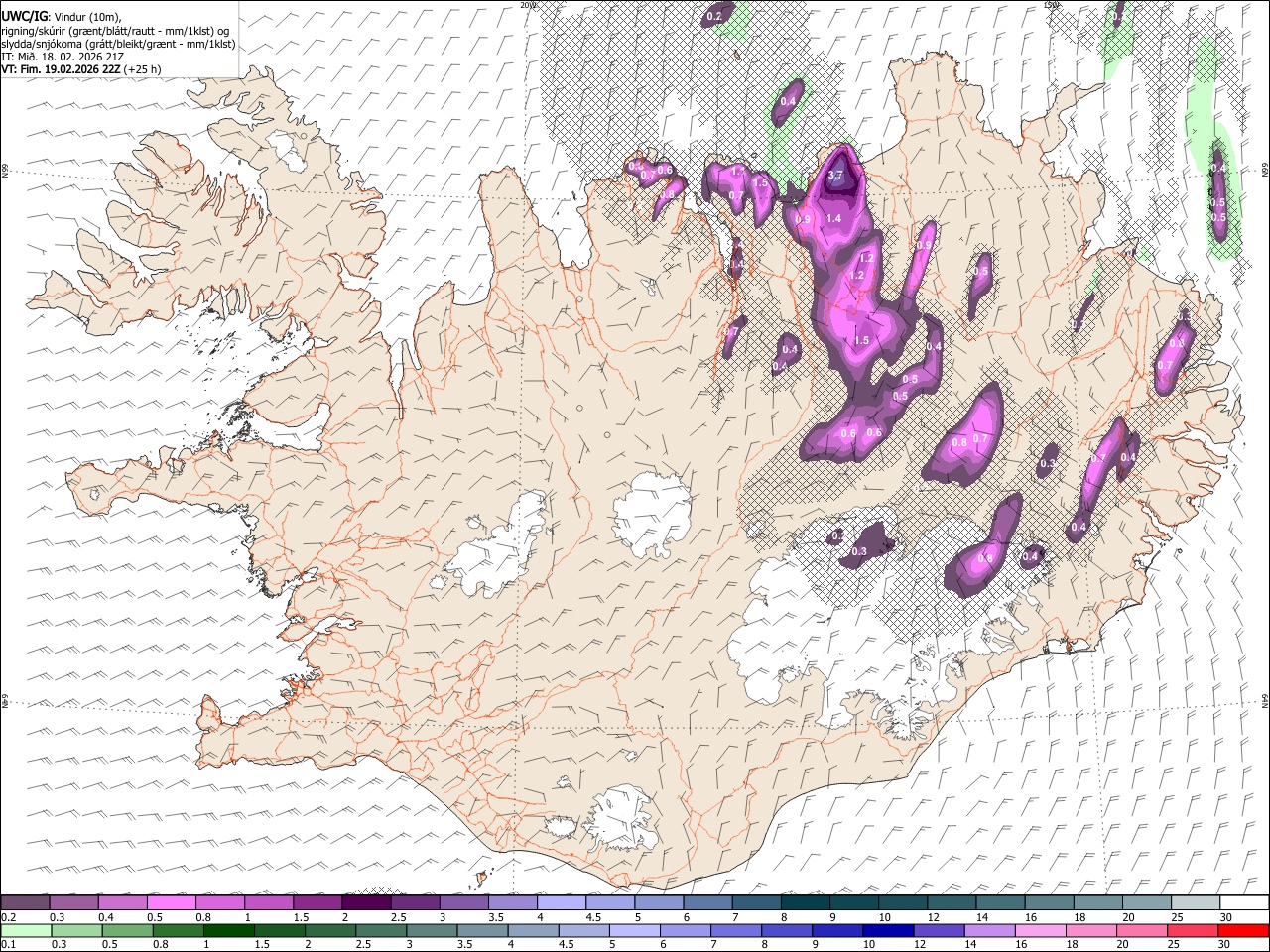Click the grey-purple swatch between 0.2 and 0.3
1270x952 pixels.
26,902
